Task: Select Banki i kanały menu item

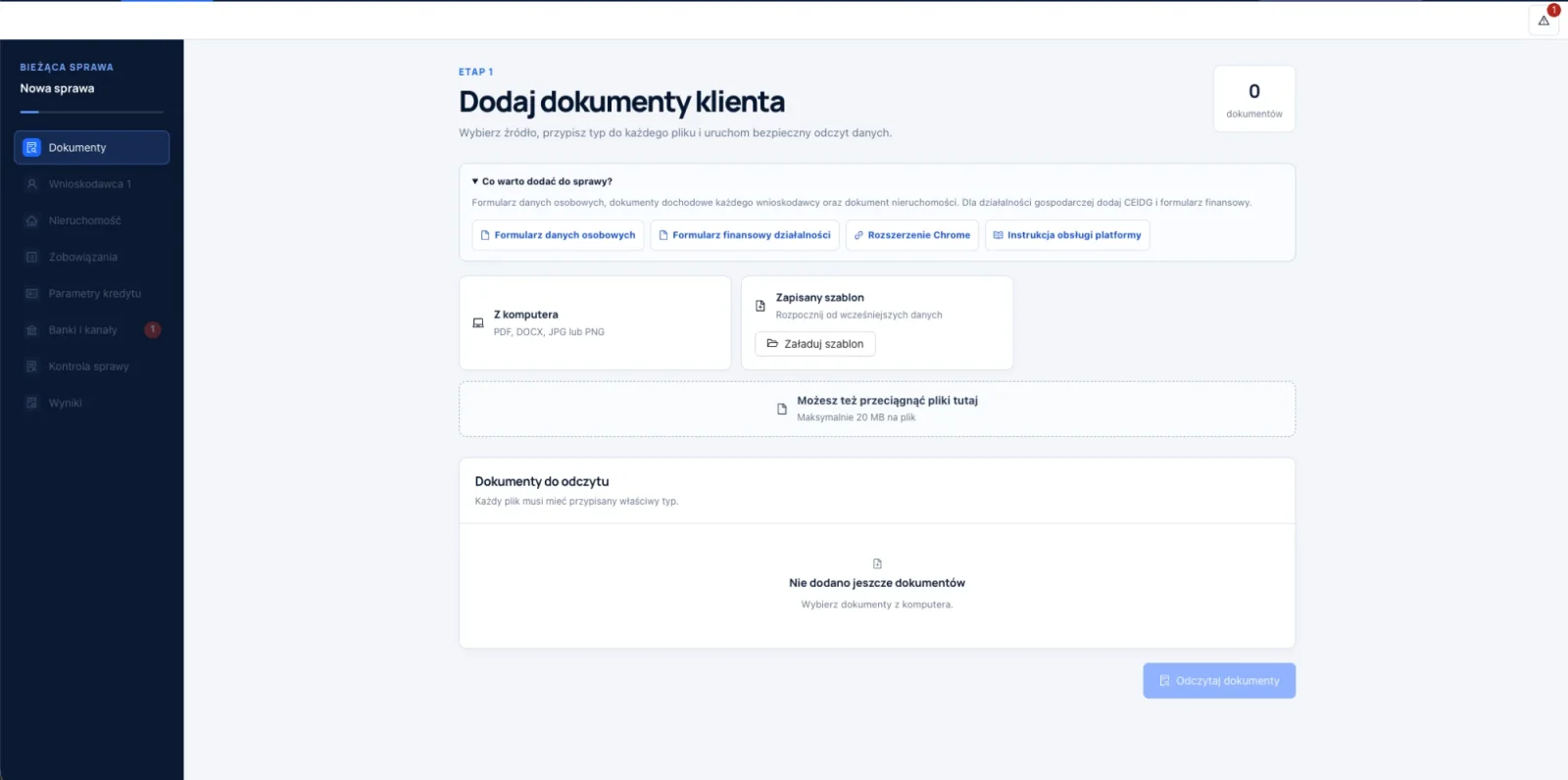Action: (x=91, y=330)
